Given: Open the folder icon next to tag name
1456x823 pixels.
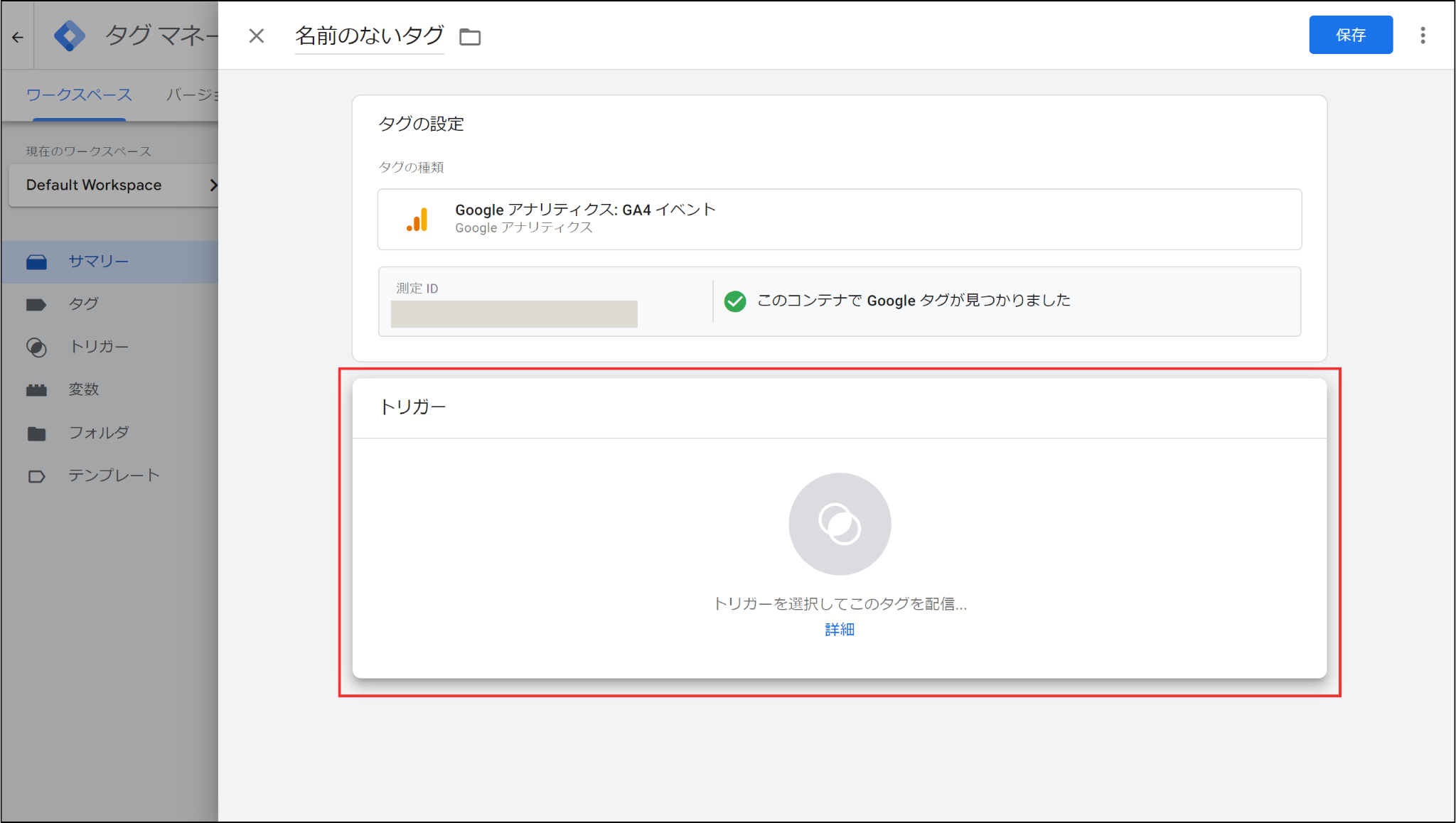Looking at the screenshot, I should coord(470,37).
